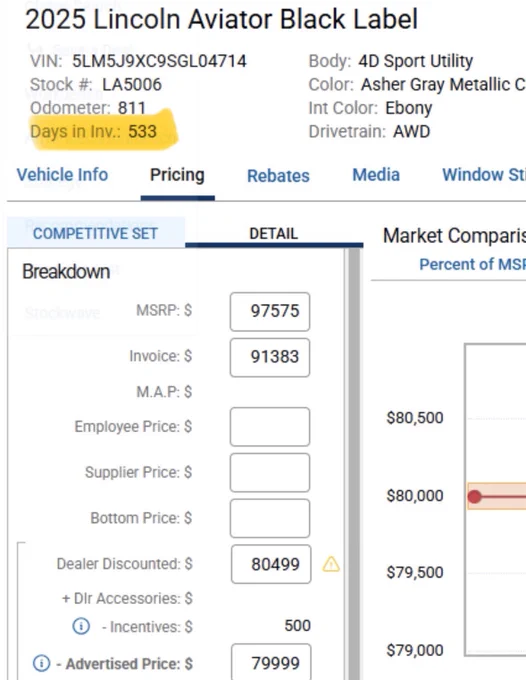This screenshot has width=526, height=680.
Task: Click the Advertised Price field showing 79999
Action: point(271,662)
